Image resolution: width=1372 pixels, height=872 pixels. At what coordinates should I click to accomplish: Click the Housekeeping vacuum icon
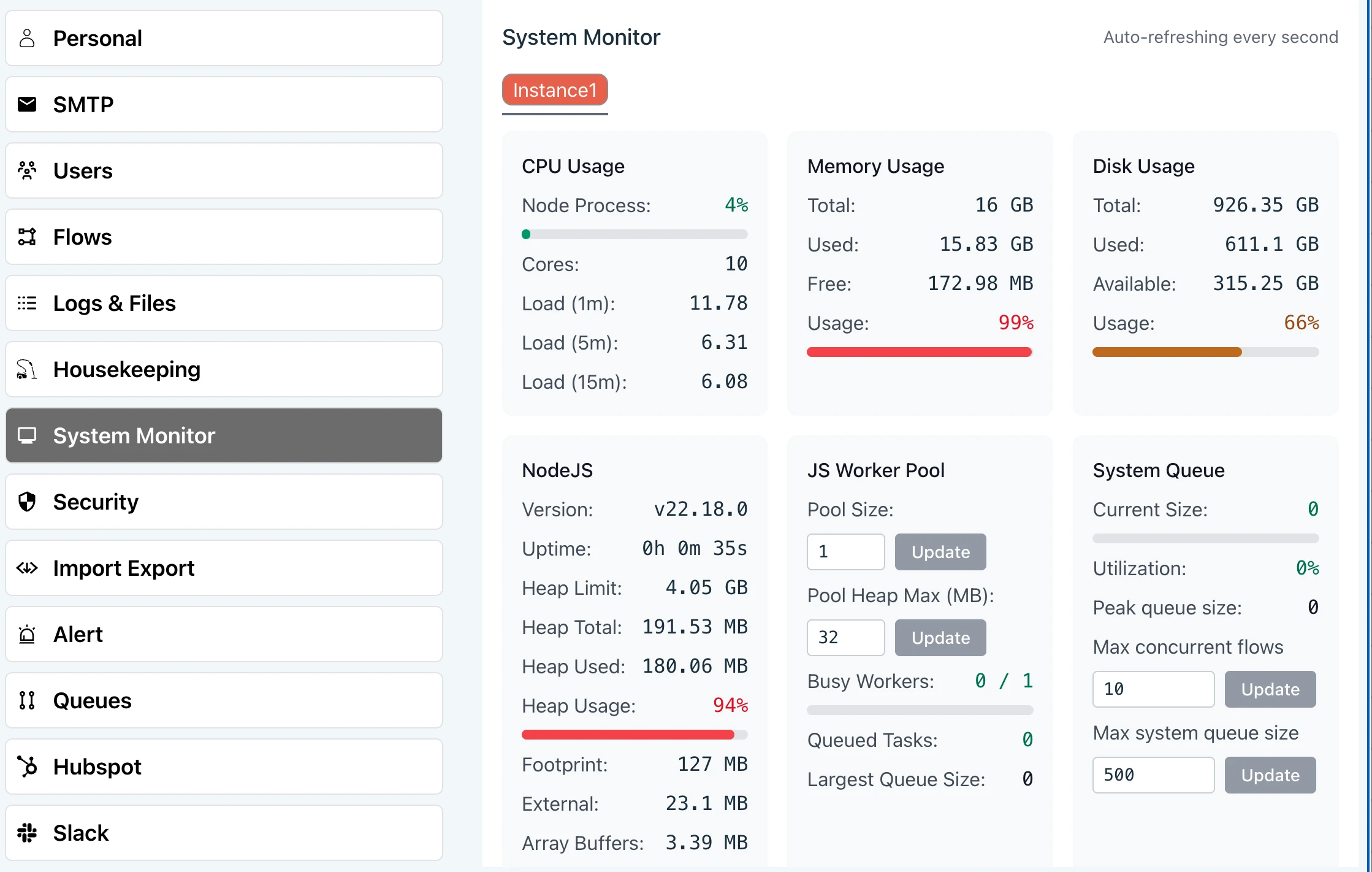27,369
